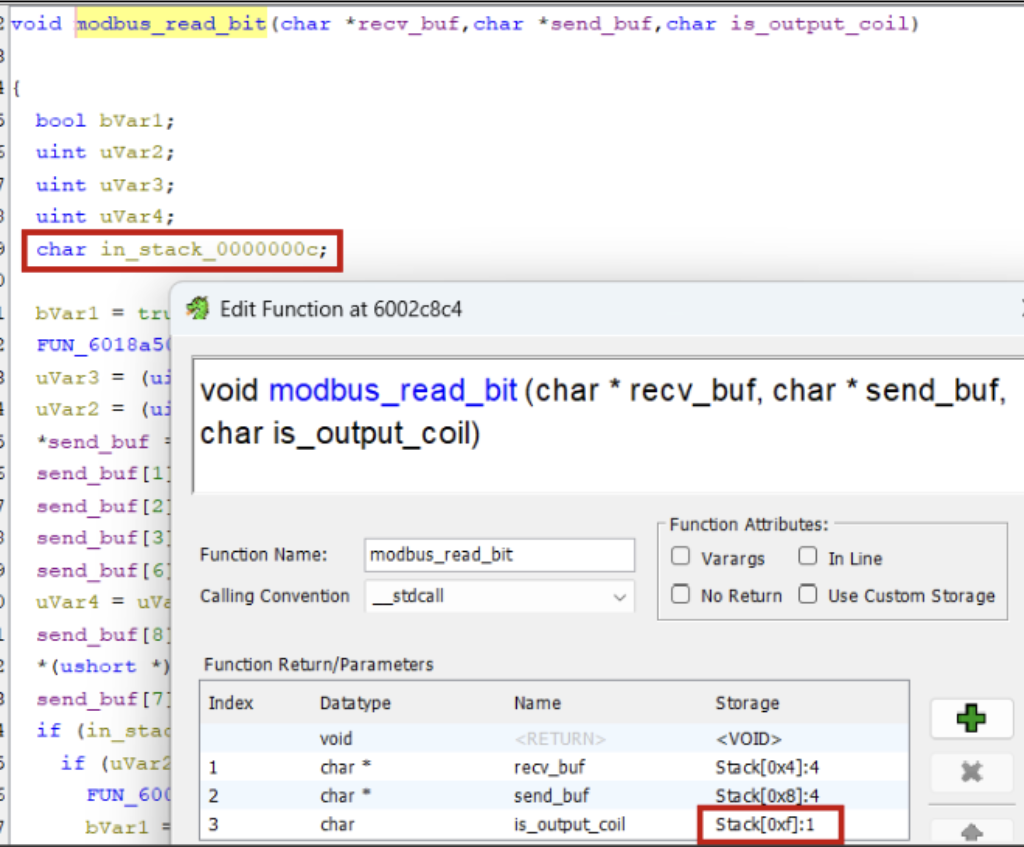Toggle the In Line attribute
Screen dimensions: 1024x847
[x=808, y=558]
